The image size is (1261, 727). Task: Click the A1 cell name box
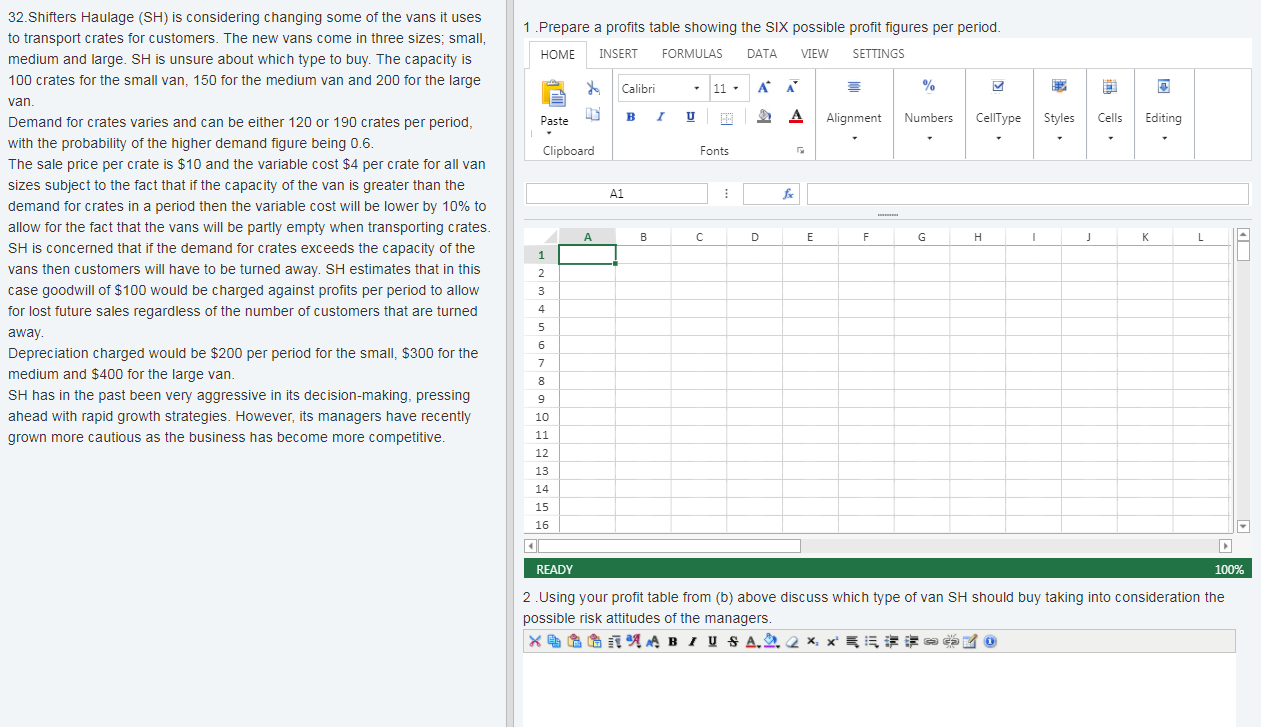(616, 194)
